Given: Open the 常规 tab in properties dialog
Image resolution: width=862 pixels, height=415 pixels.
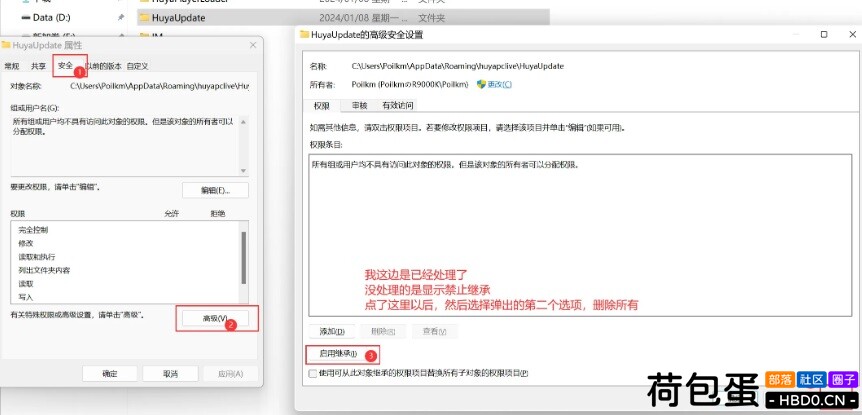Looking at the screenshot, I should coord(12,66).
